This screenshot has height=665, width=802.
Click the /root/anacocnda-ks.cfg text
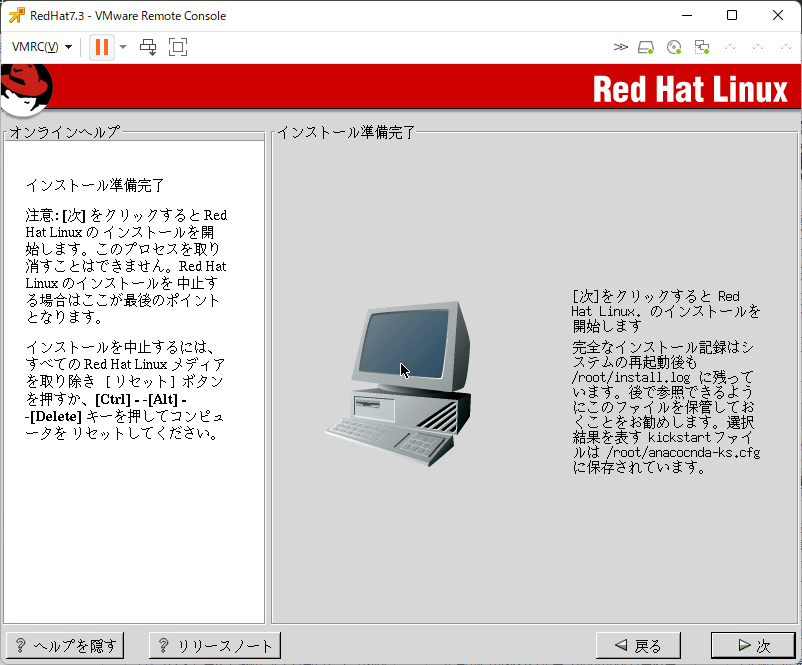(683, 453)
